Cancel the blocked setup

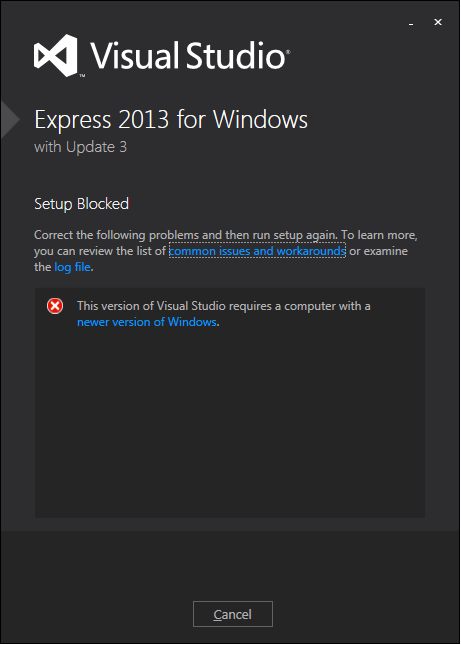click(233, 614)
